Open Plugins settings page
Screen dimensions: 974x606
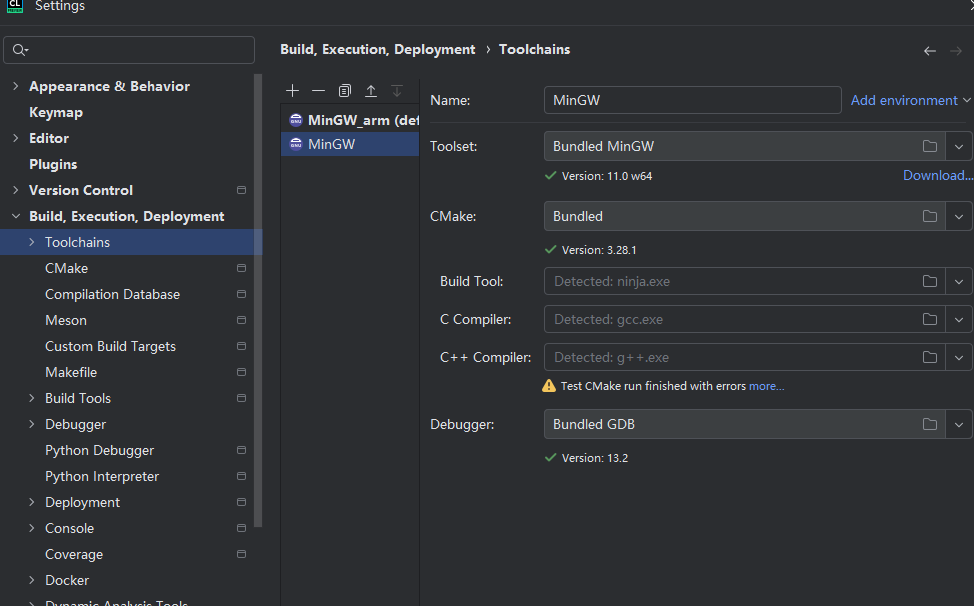[53, 165]
